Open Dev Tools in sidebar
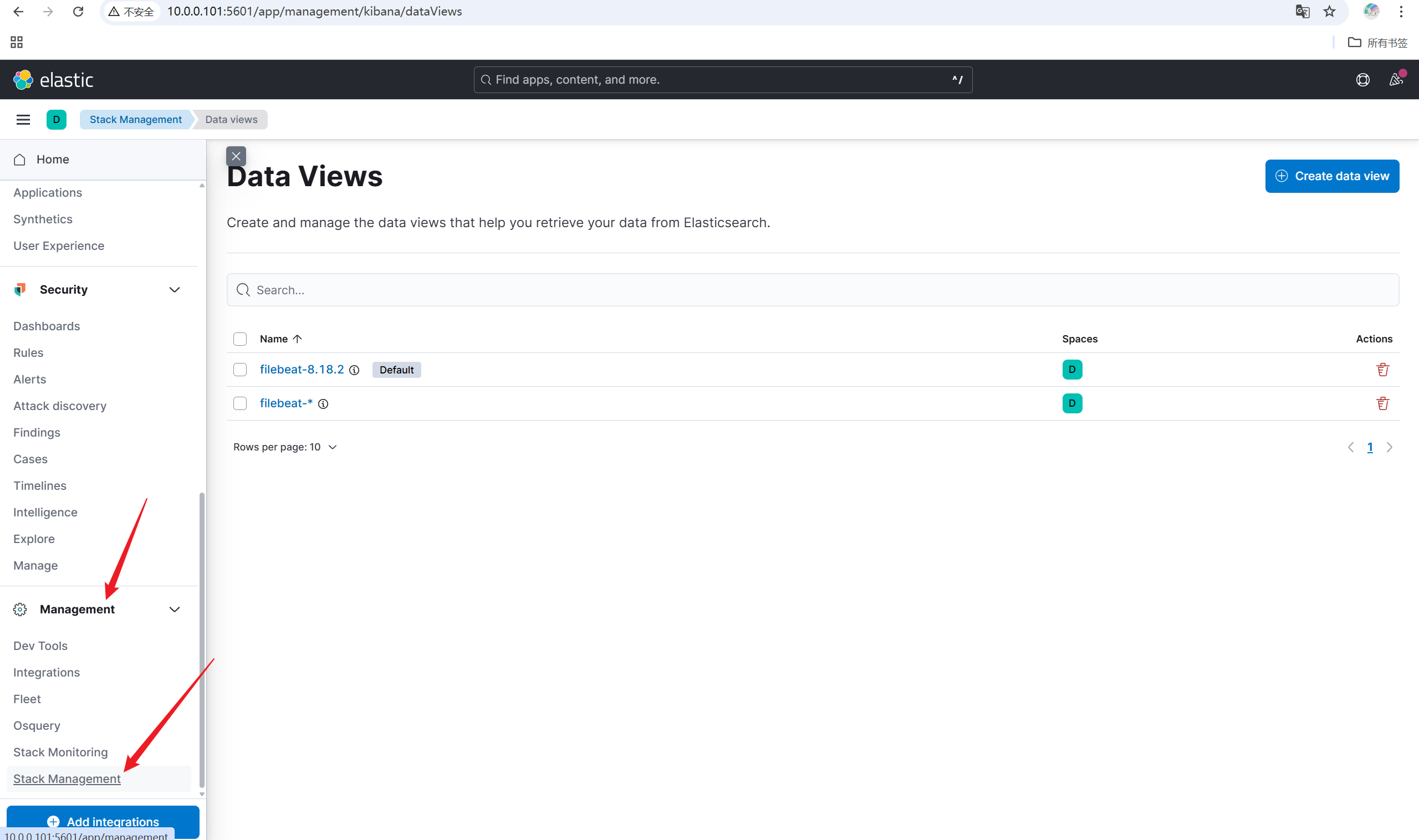The image size is (1419, 840). (x=40, y=646)
